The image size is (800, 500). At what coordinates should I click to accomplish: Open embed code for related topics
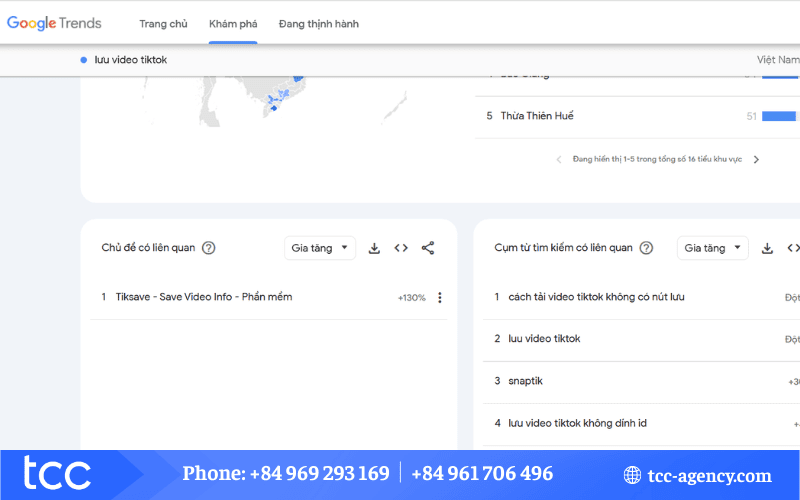click(x=401, y=248)
